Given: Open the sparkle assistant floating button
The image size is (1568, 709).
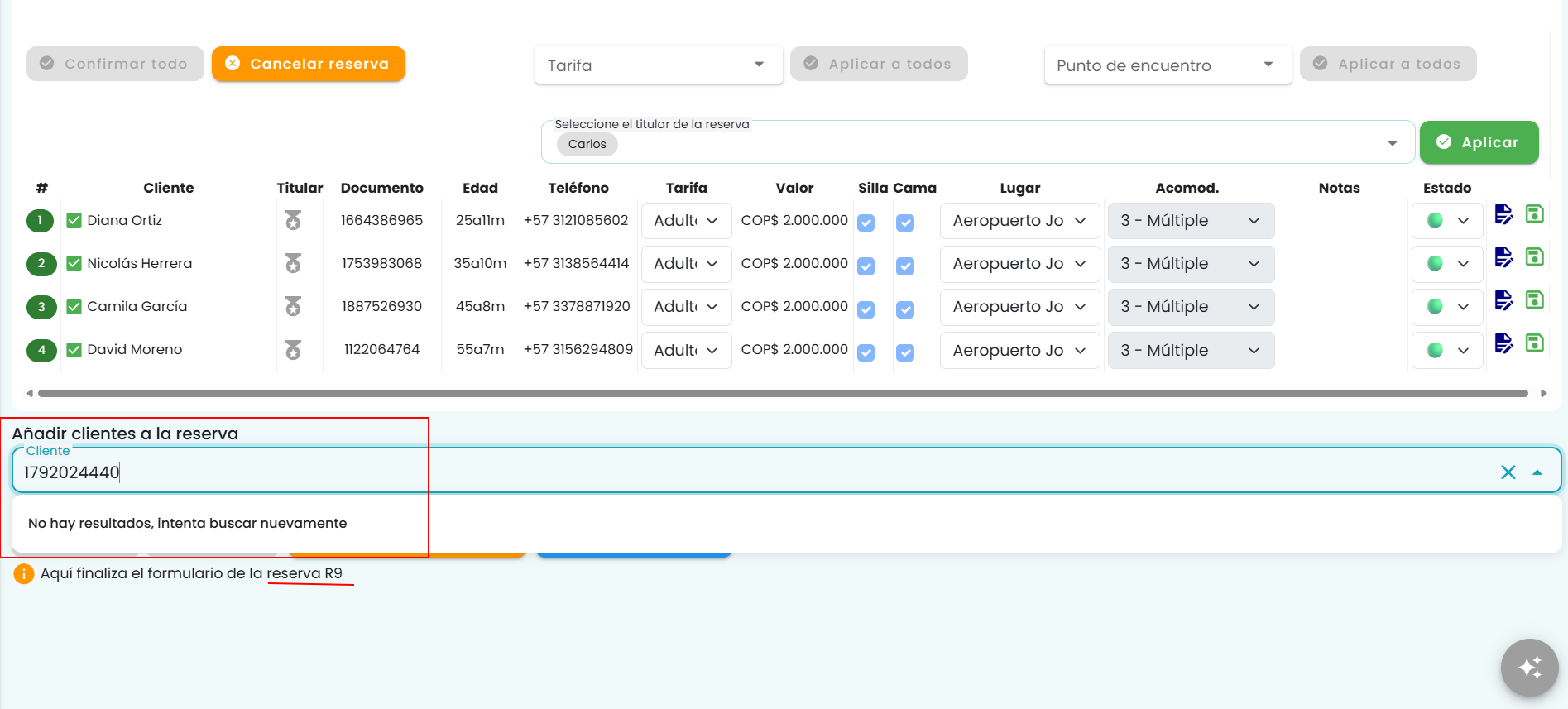Looking at the screenshot, I should click(1529, 667).
